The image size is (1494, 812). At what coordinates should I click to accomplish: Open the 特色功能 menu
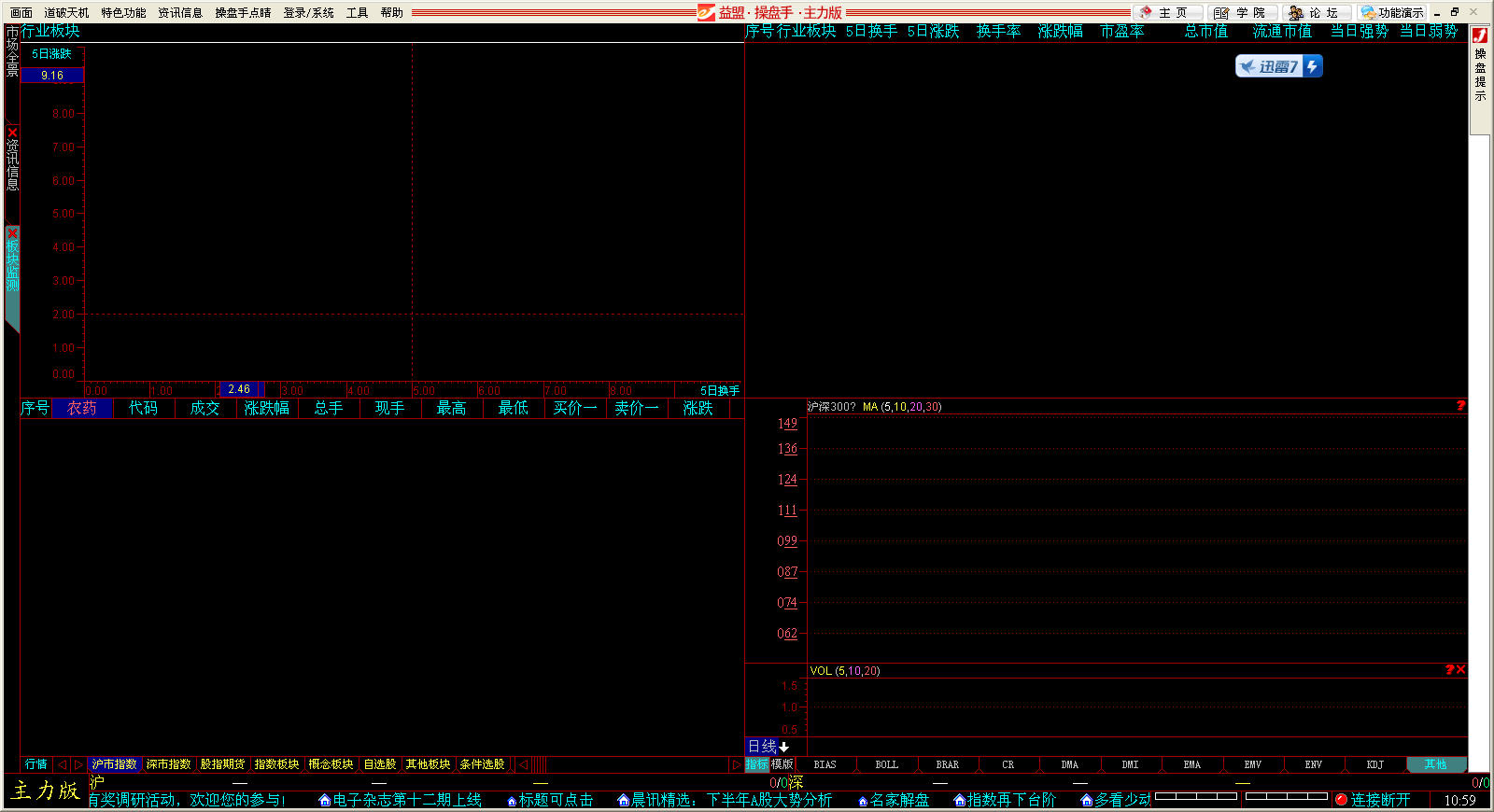point(123,12)
